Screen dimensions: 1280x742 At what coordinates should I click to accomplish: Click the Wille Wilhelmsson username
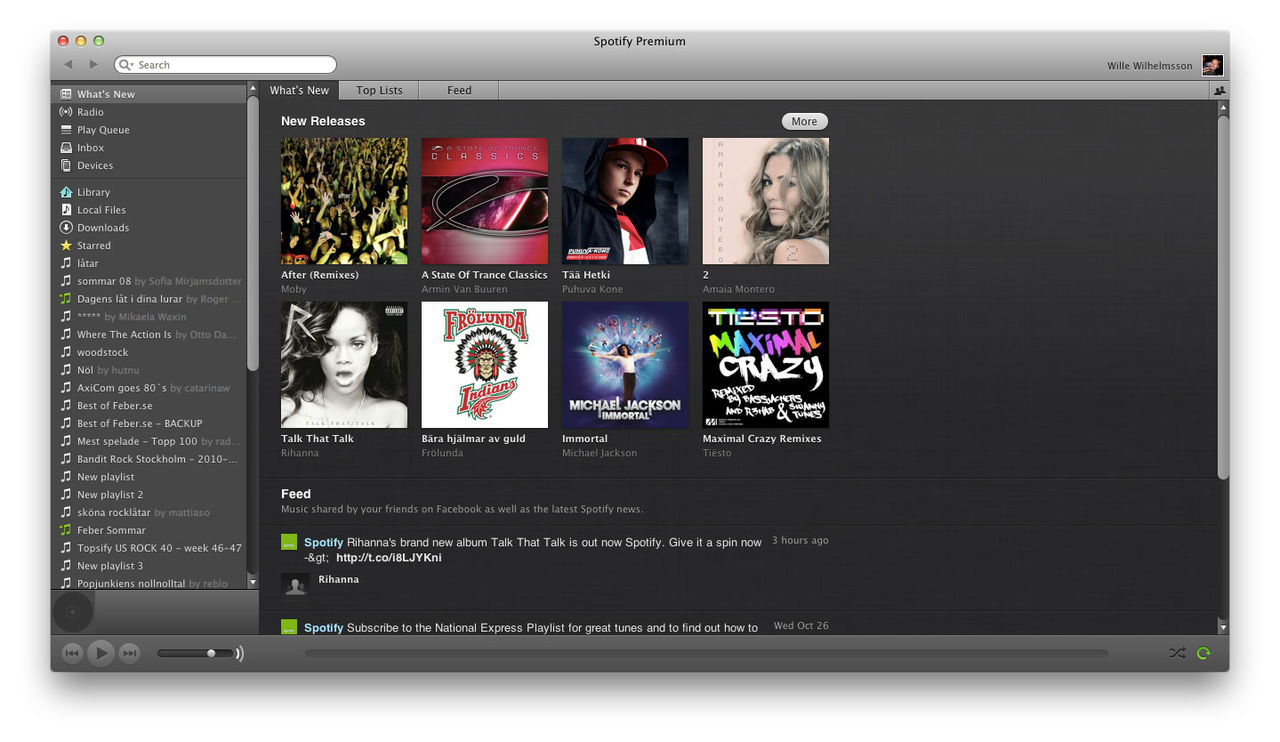click(x=1150, y=66)
